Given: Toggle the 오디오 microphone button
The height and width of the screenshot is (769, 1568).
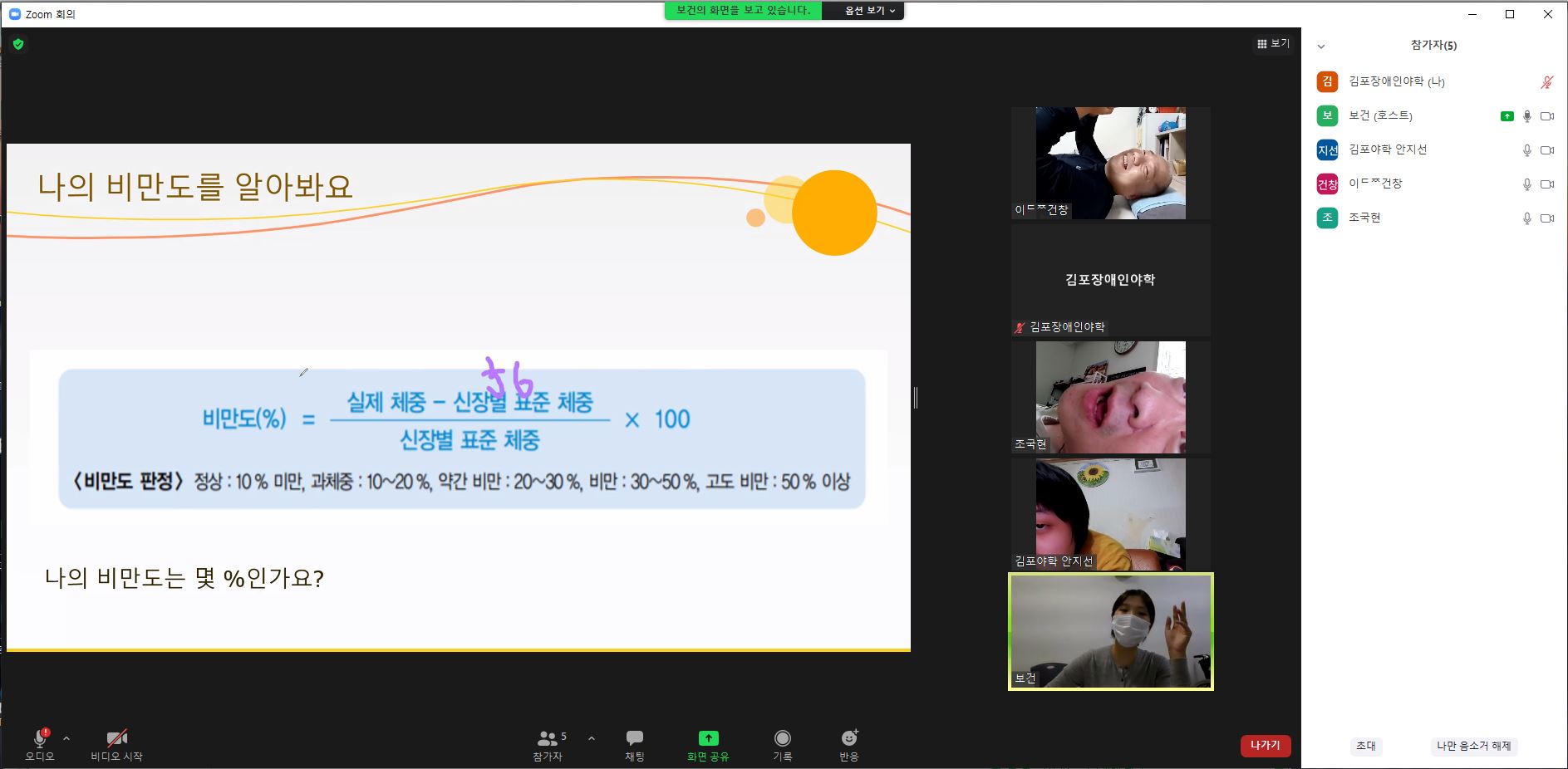Looking at the screenshot, I should coord(39,744).
